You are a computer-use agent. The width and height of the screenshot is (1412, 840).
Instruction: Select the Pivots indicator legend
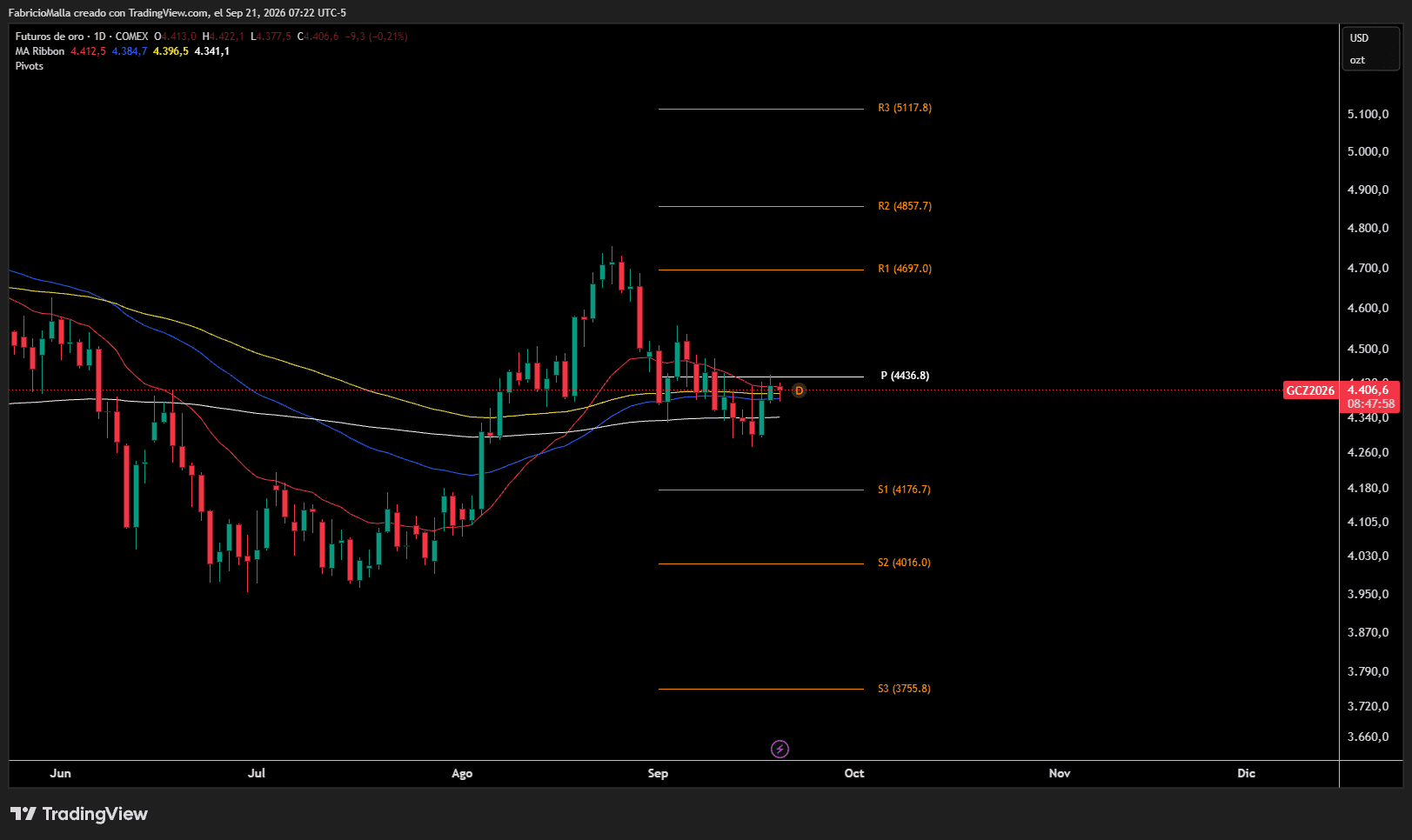click(x=30, y=66)
